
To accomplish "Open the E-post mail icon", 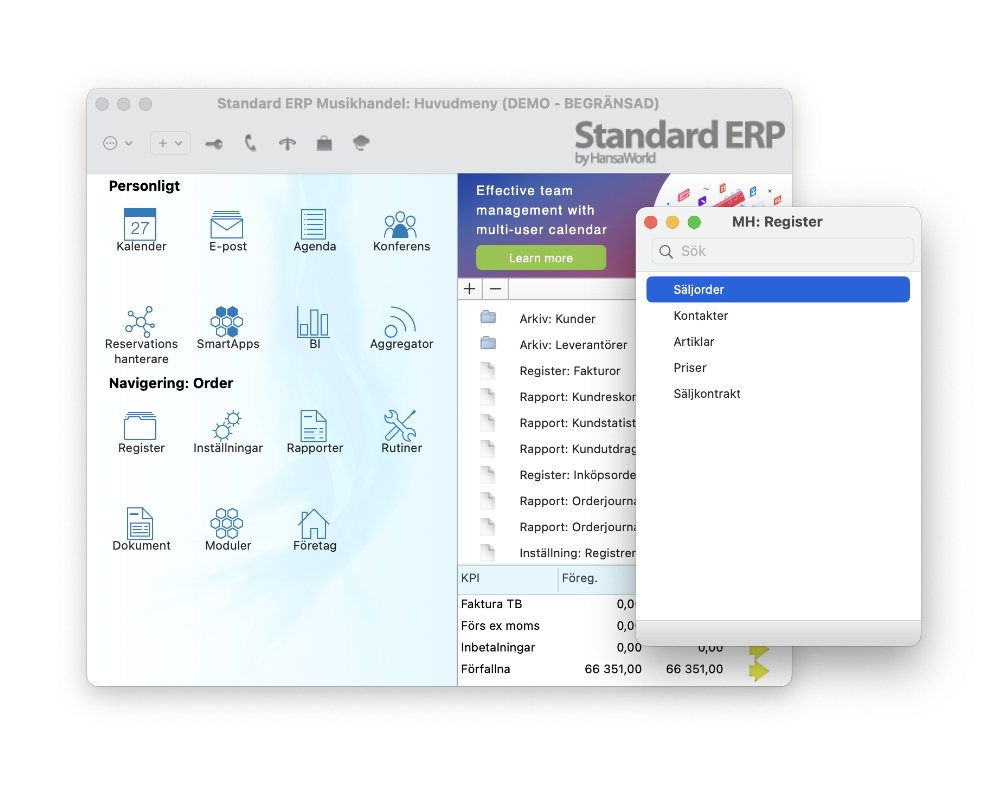I will (x=227, y=224).
